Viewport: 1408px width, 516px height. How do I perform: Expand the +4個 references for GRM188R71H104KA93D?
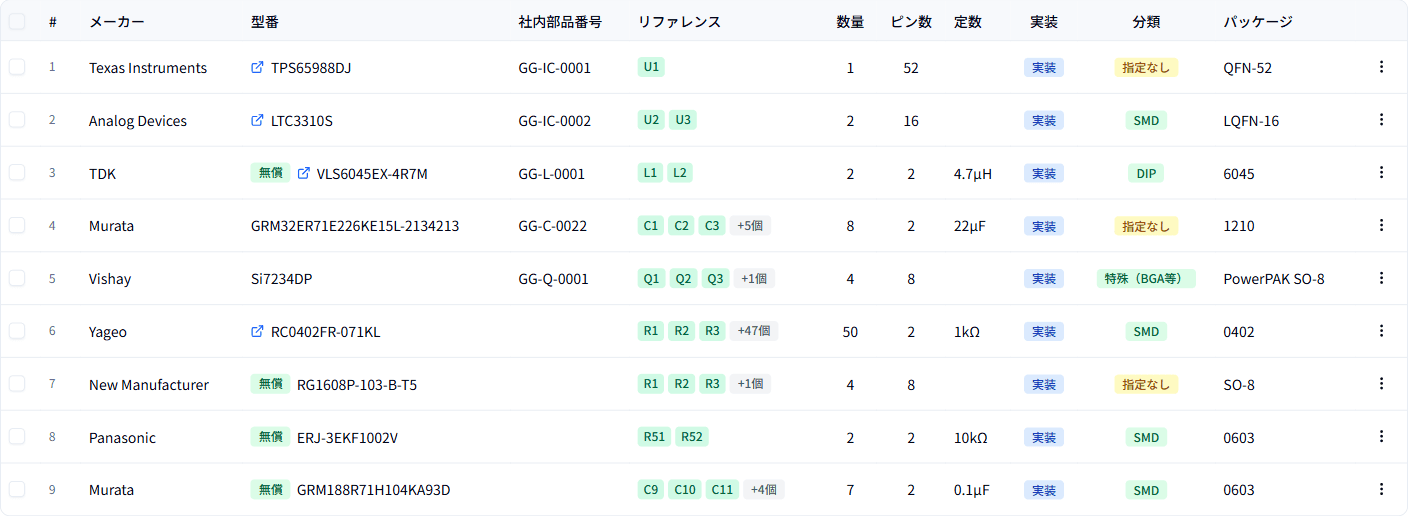764,490
